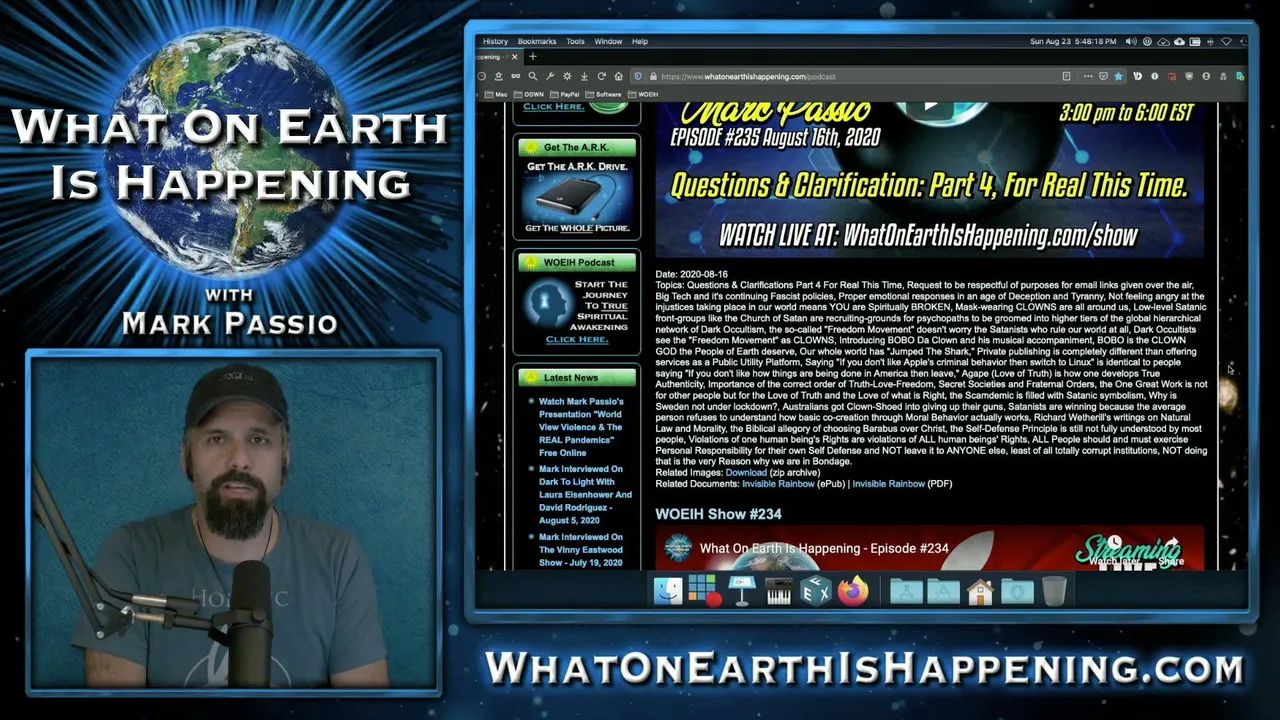The height and width of the screenshot is (720, 1280).
Task: Click the WOEIH Podcast sidebar header
Action: click(577, 262)
